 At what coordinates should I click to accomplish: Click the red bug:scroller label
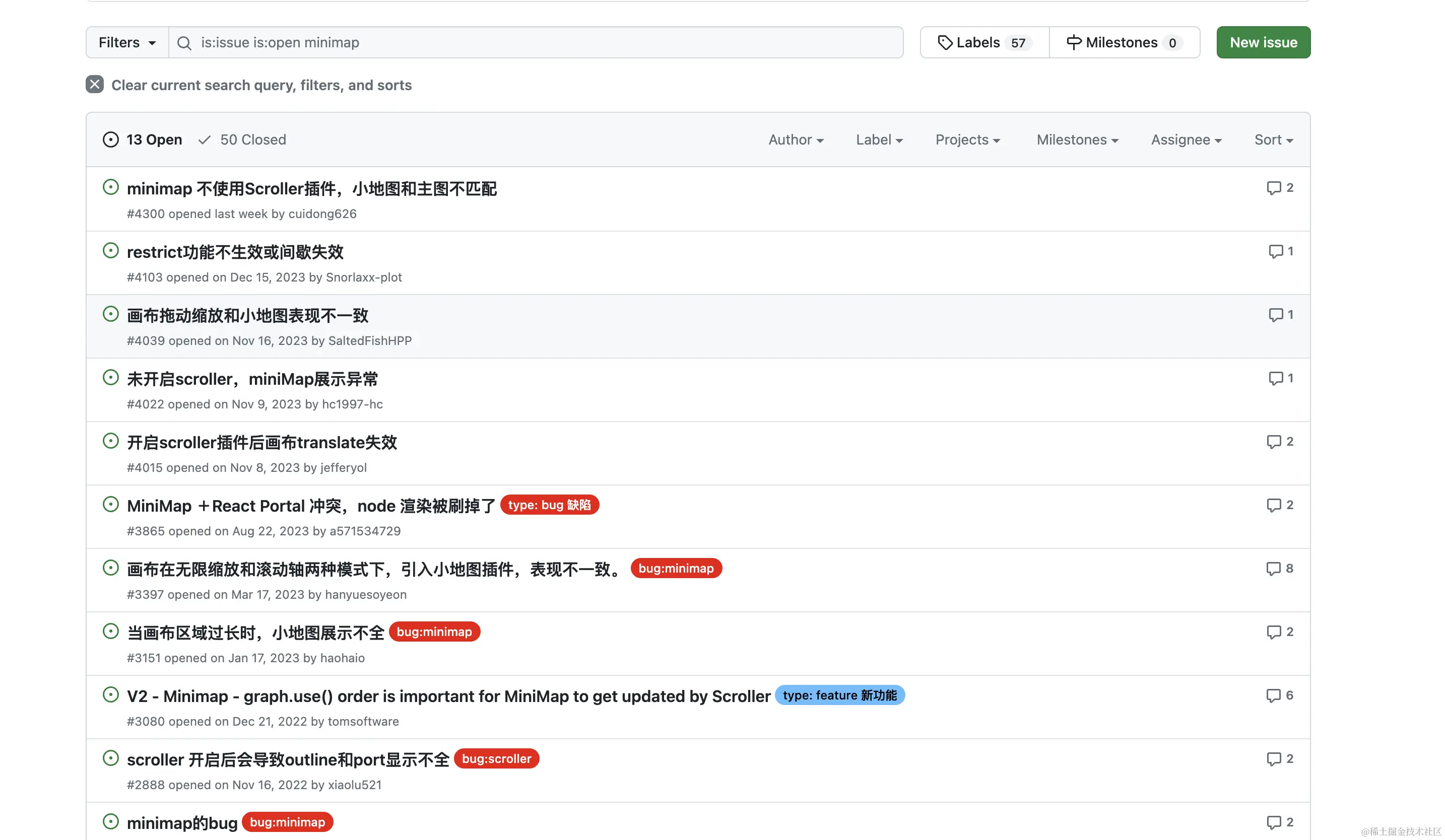click(x=496, y=758)
